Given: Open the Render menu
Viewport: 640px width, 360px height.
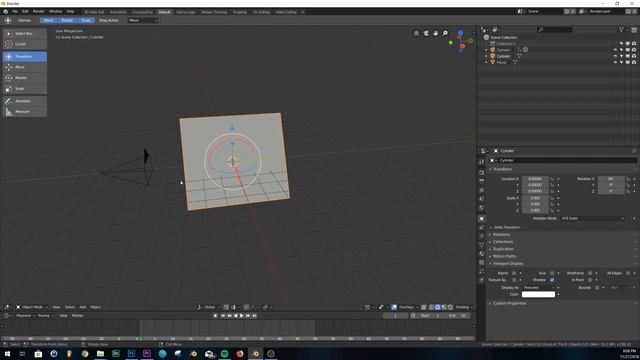Looking at the screenshot, I should pyautogui.click(x=38, y=11).
